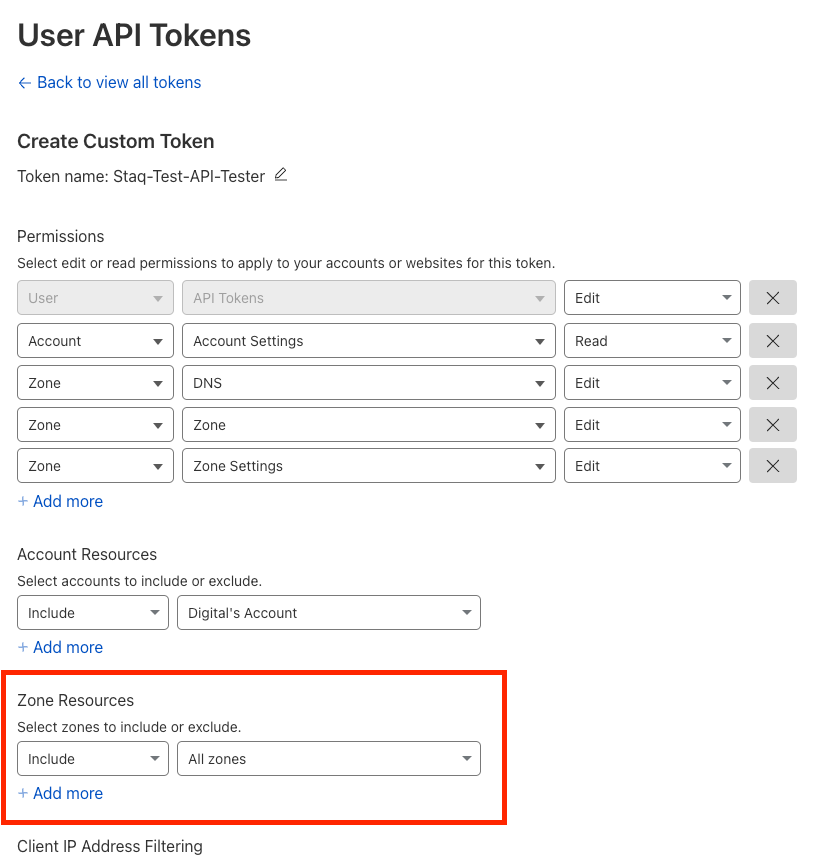Open the DNS permission dropdown

tap(369, 383)
